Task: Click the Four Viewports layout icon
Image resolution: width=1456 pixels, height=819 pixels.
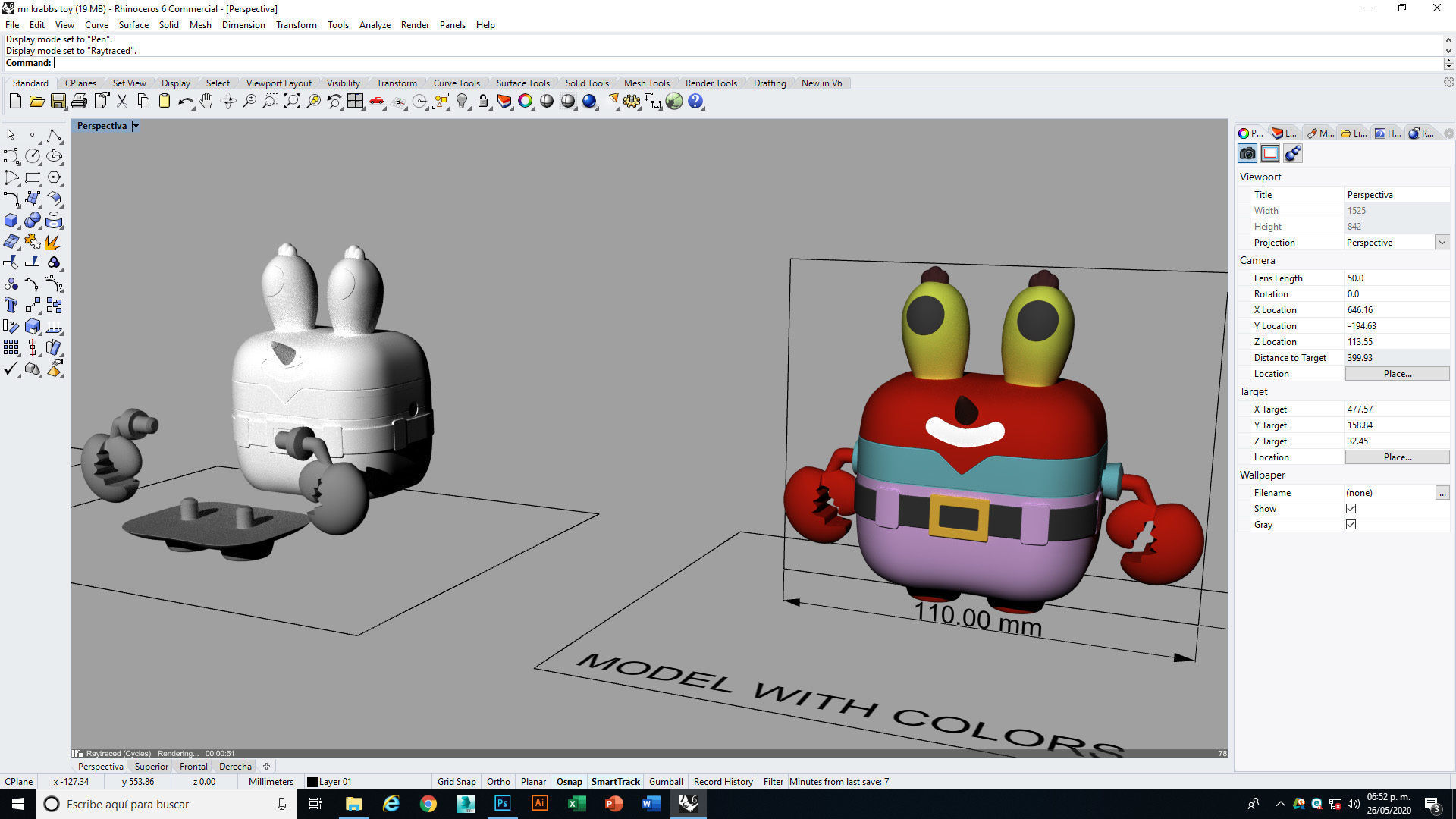Action: [x=356, y=101]
